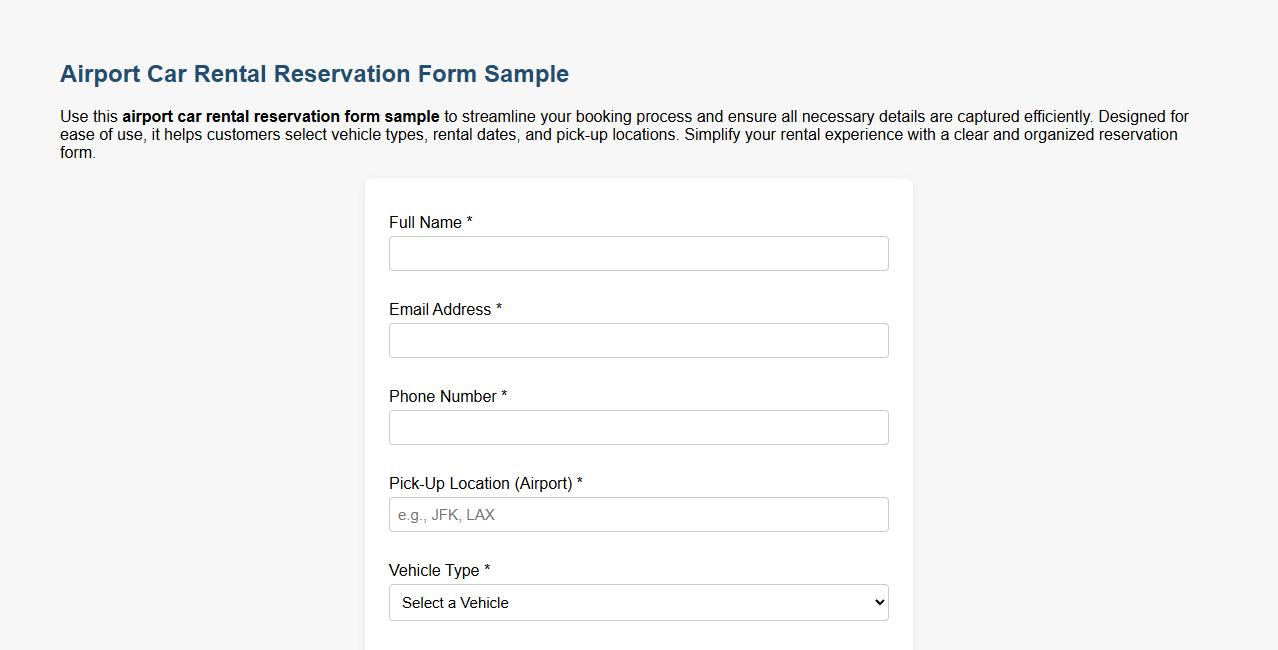Click the asterisk beside Email Address

click(498, 309)
